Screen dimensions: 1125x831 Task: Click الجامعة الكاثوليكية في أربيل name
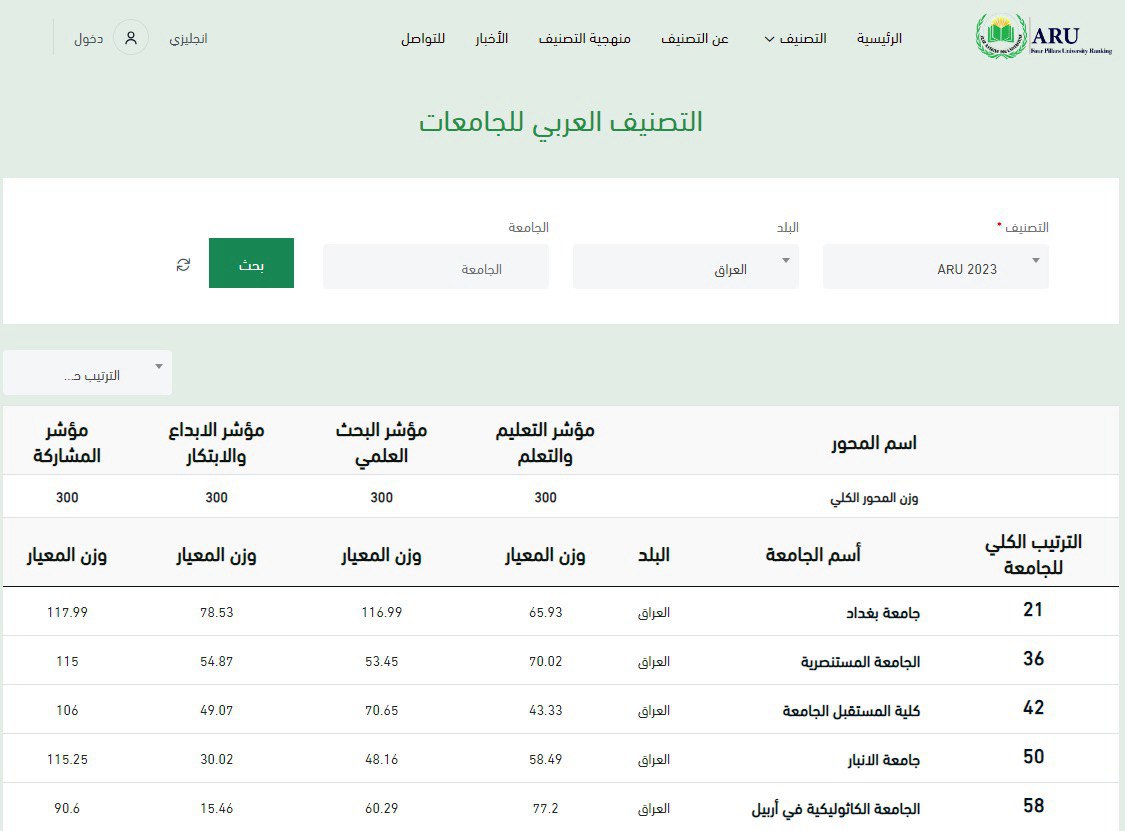tap(836, 809)
